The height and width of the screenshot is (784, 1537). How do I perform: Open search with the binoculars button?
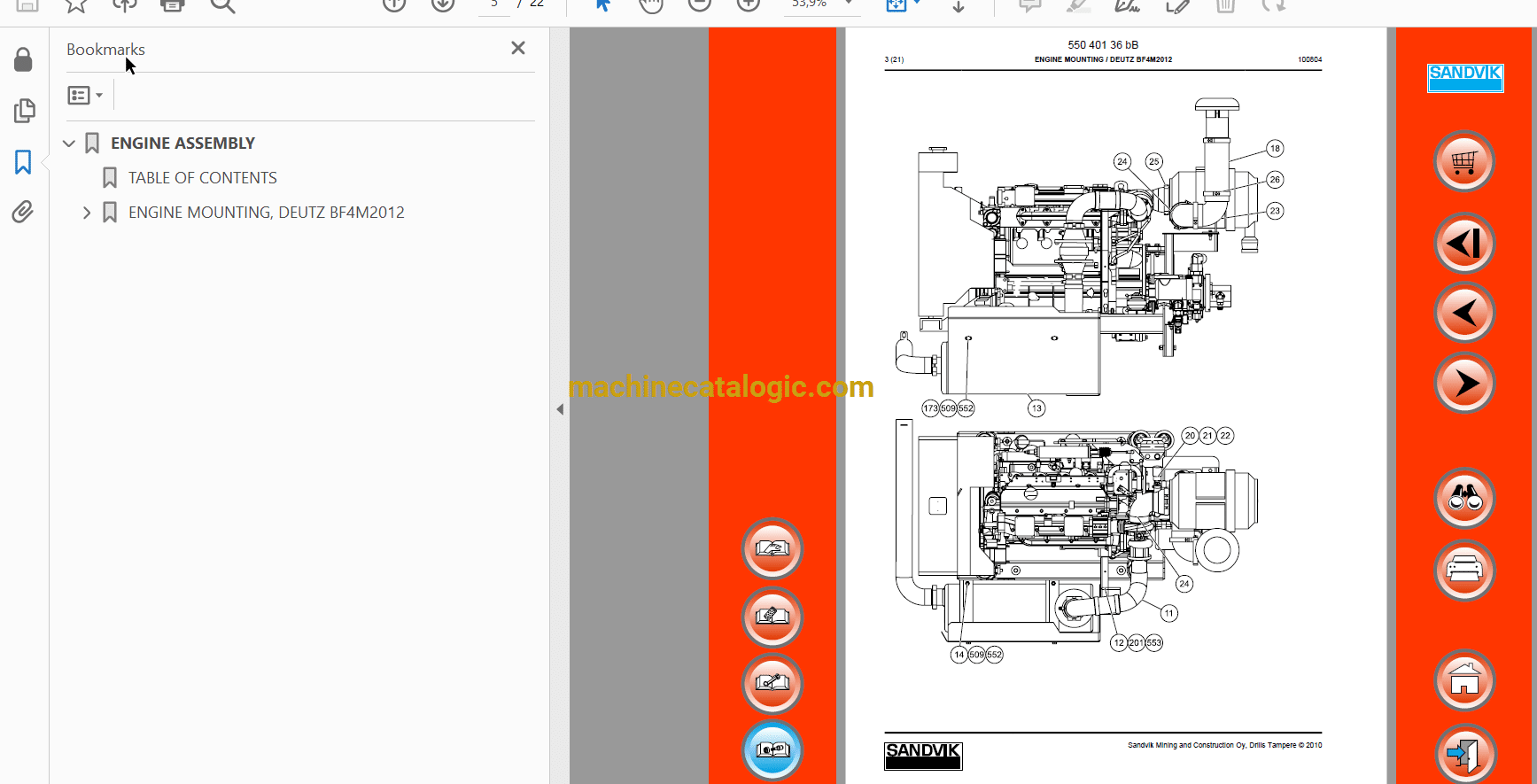tap(1463, 500)
